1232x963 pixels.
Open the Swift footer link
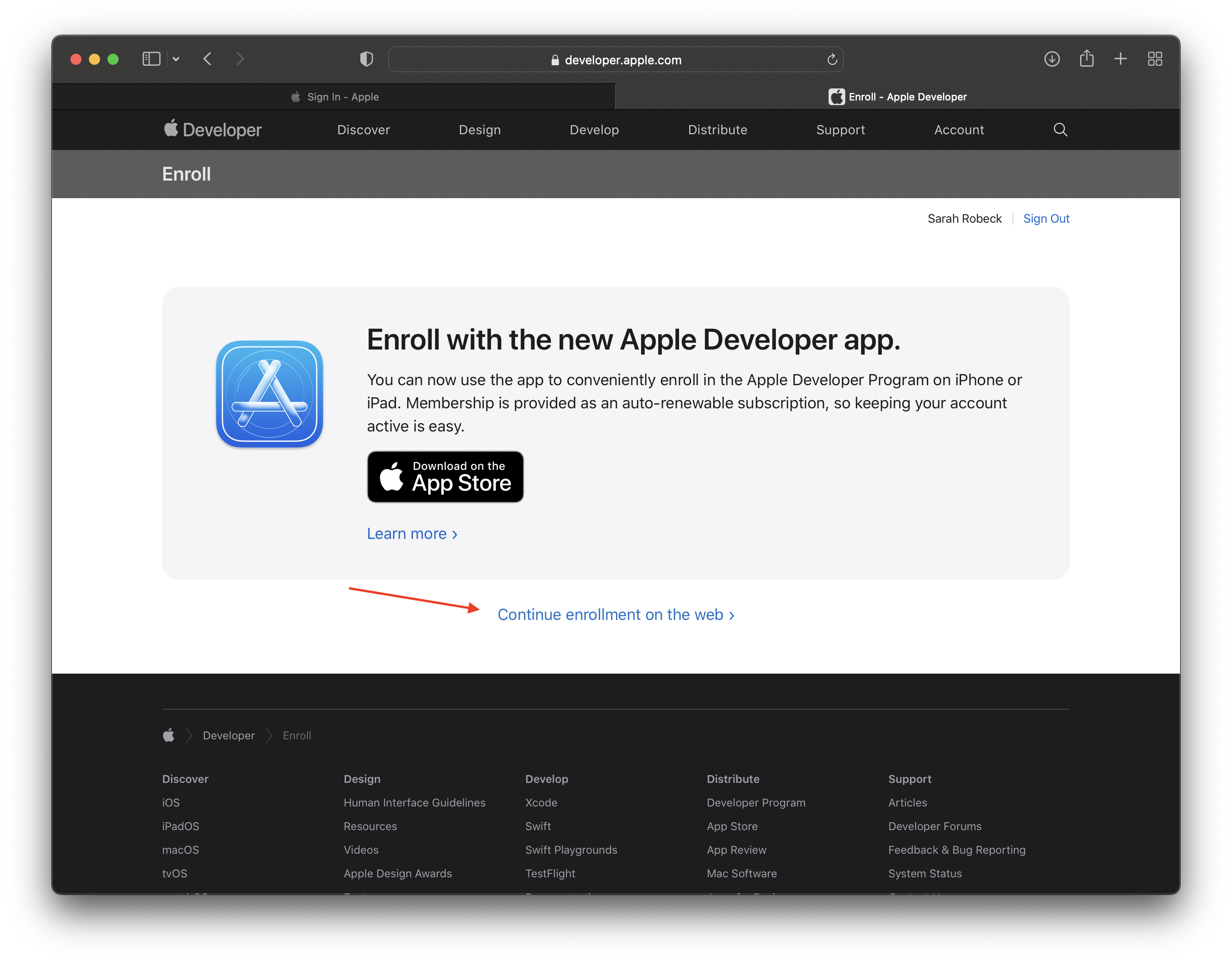point(539,826)
